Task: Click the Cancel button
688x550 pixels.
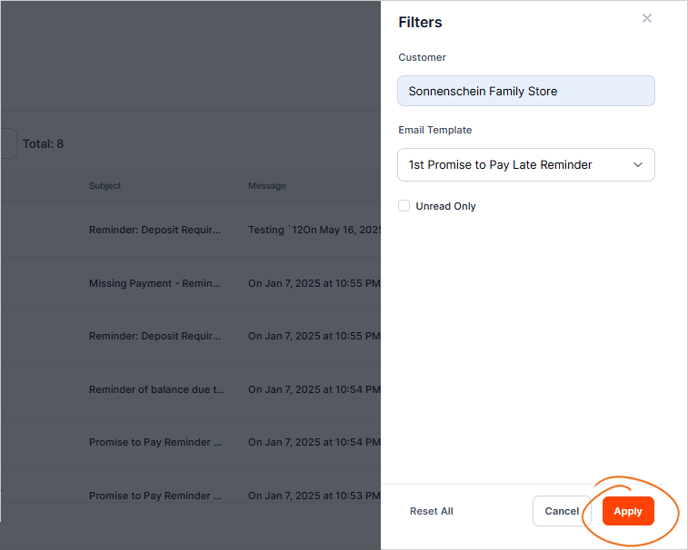Action: 561,511
